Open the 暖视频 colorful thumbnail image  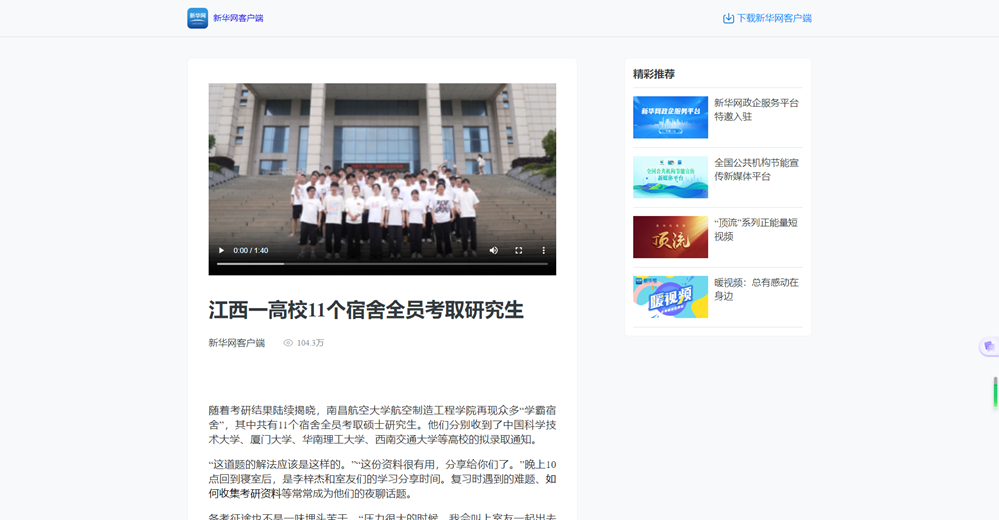(670, 297)
